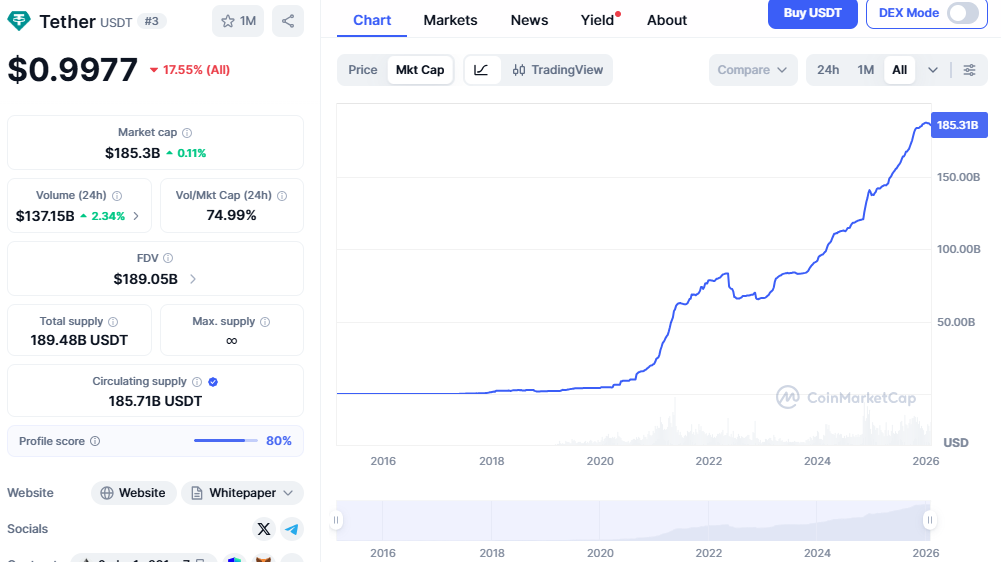Click the 80% profile score value

279,441
